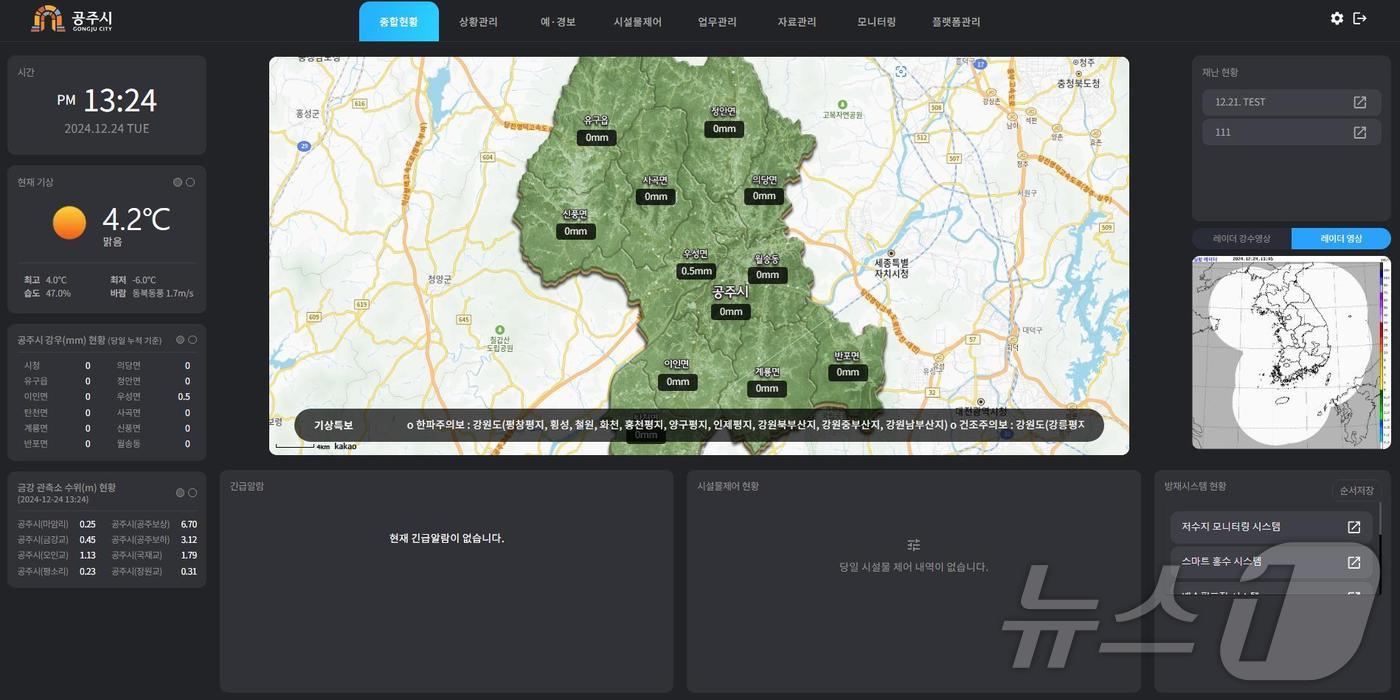The image size is (1400, 700).
Task: Click the 순서저장 button
Action: click(1356, 491)
